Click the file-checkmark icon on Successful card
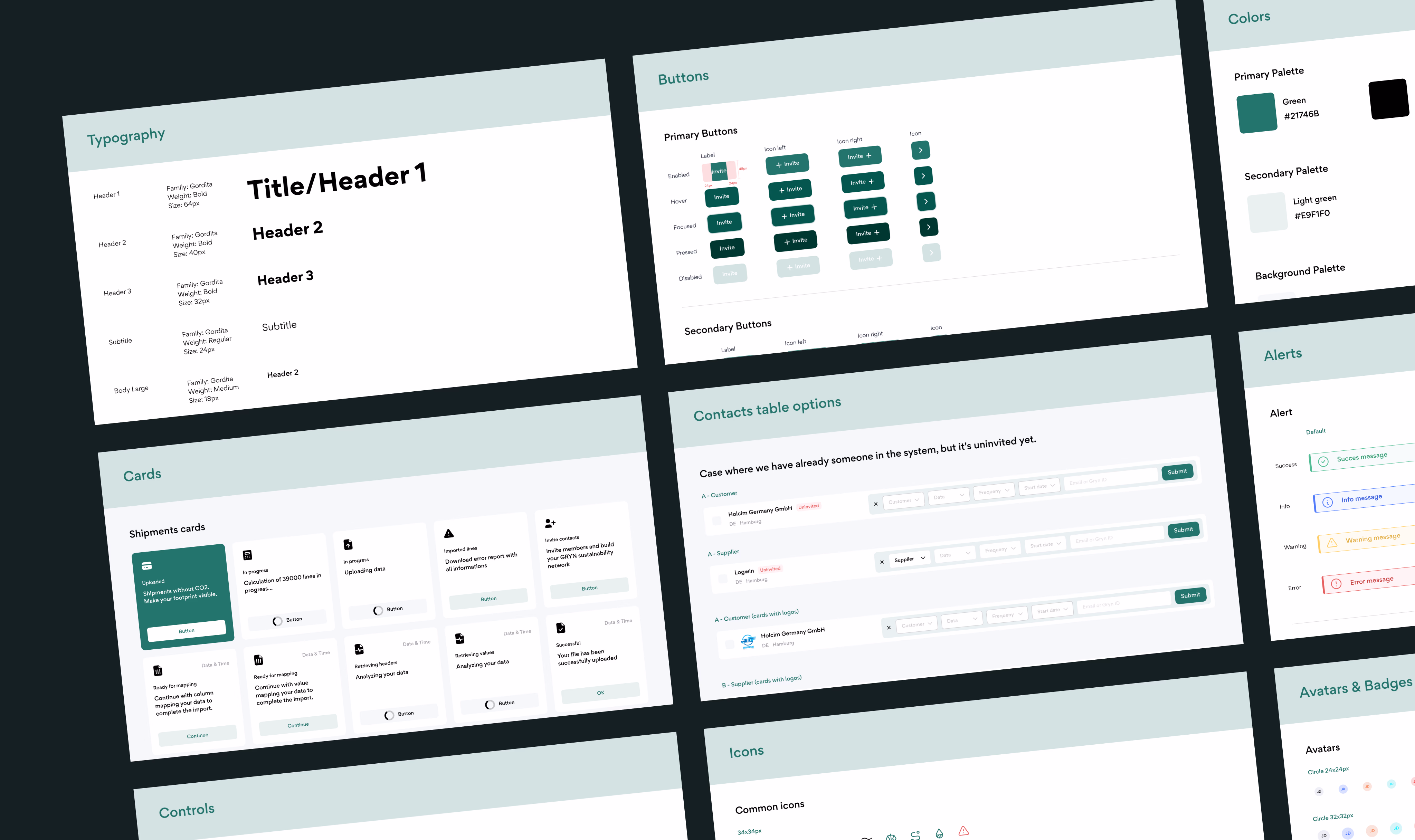 (x=560, y=628)
